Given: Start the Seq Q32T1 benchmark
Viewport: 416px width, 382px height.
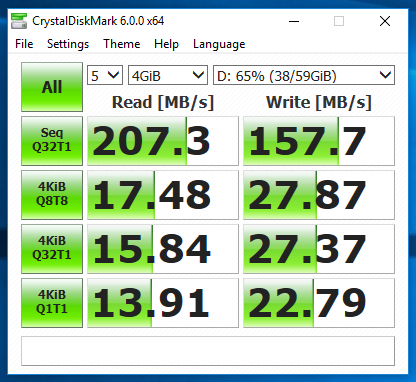Looking at the screenshot, I should [x=52, y=141].
